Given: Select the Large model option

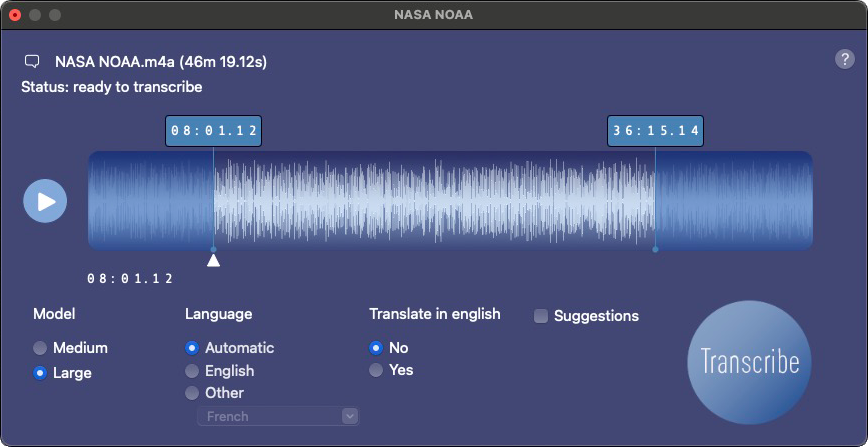Looking at the screenshot, I should click(40, 373).
